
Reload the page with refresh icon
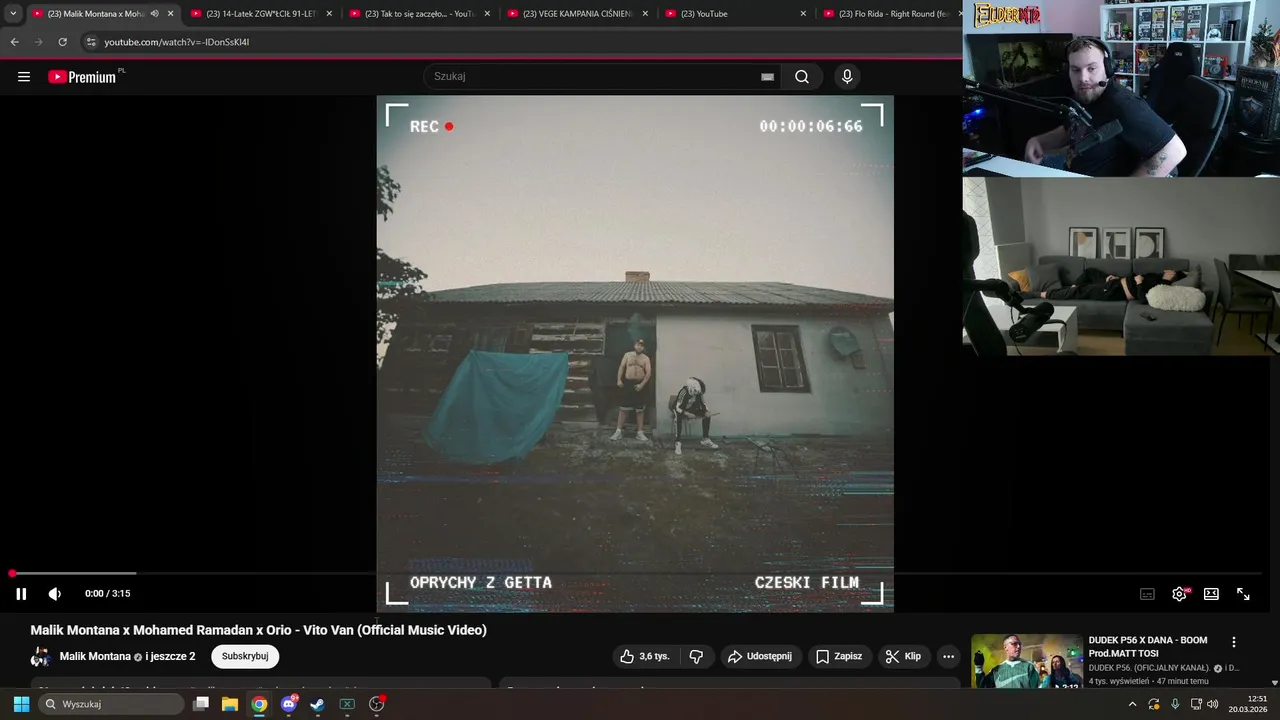[x=62, y=42]
